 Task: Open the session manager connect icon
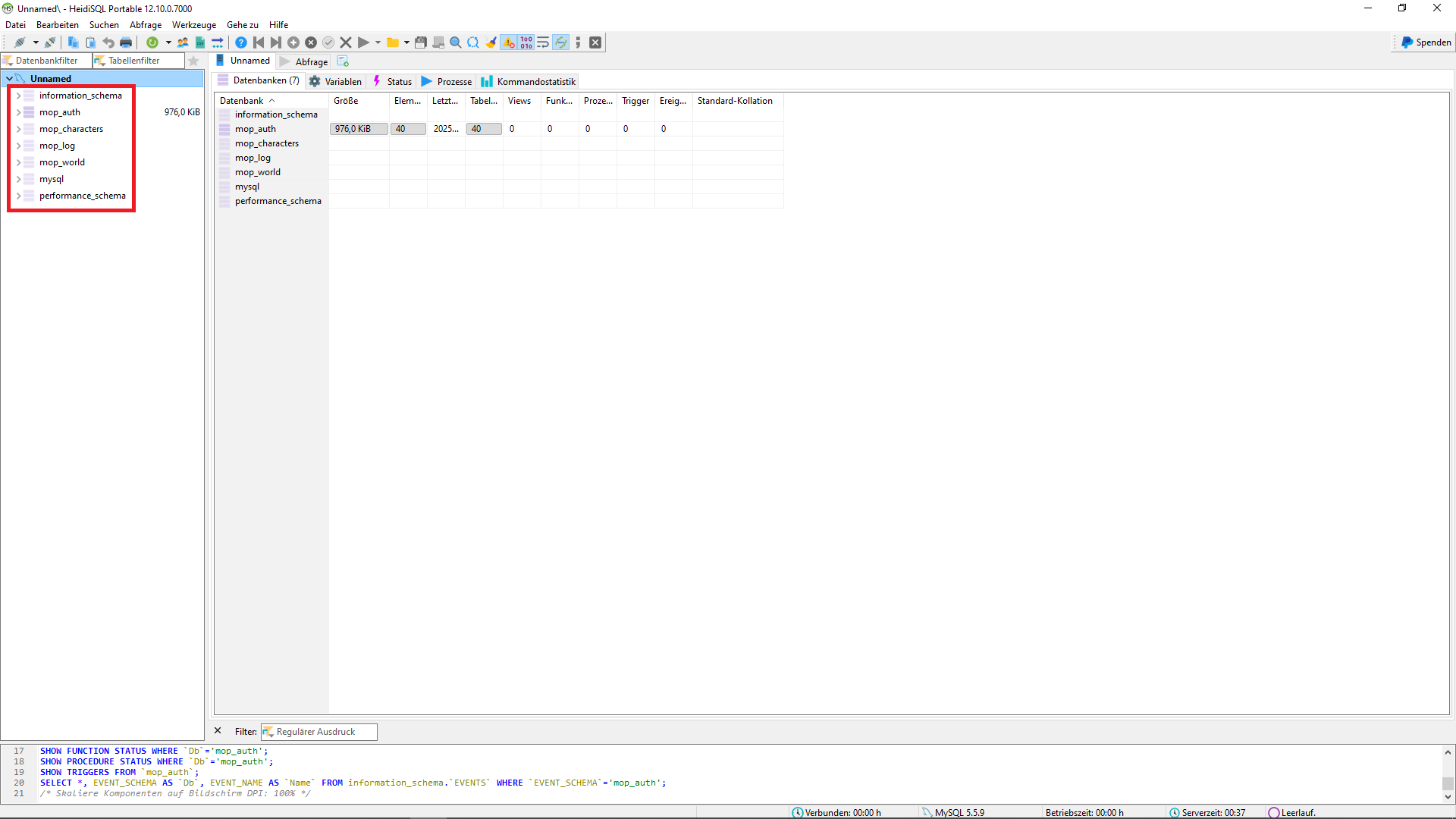(x=20, y=42)
